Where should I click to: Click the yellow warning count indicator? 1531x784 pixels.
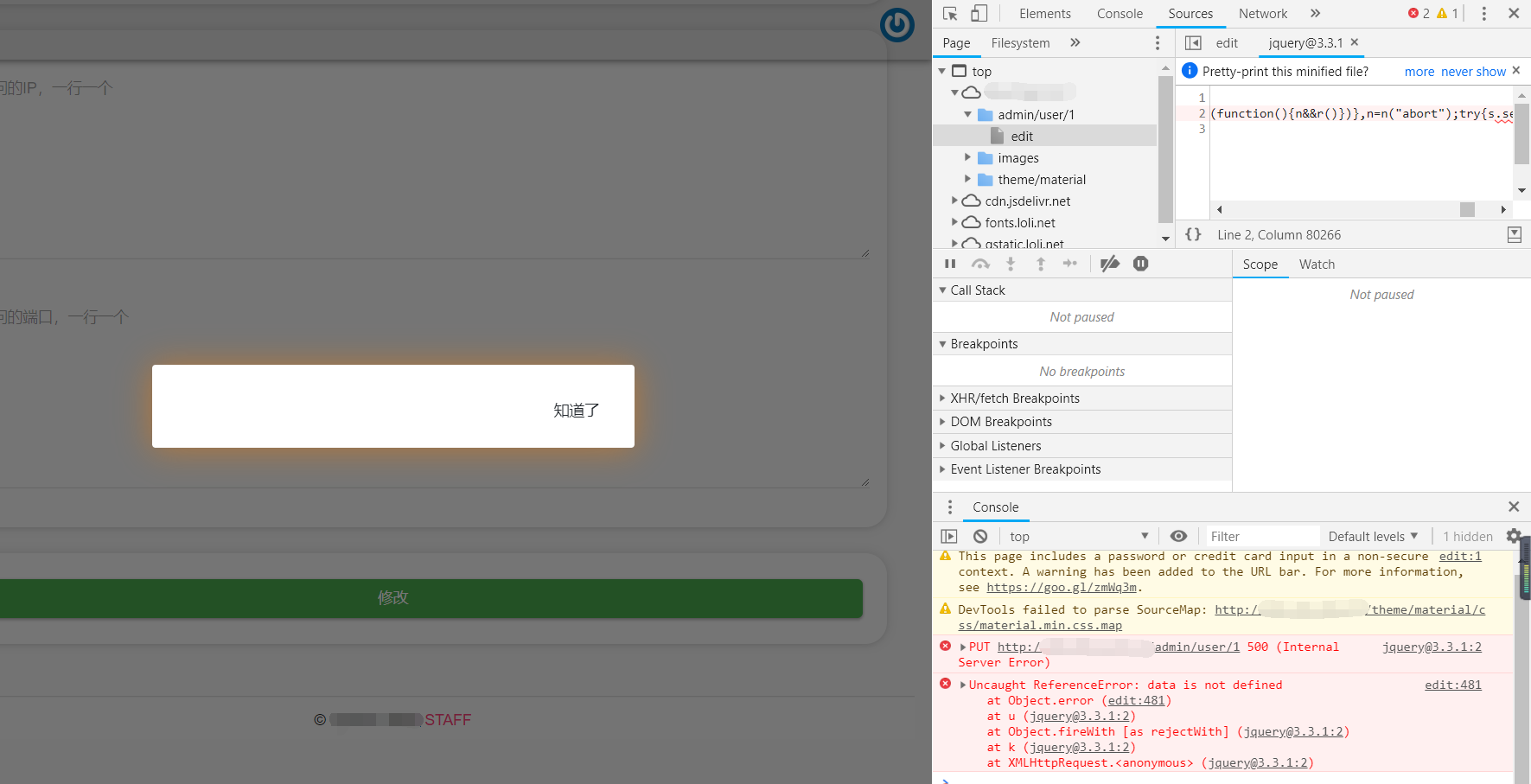tap(1447, 13)
